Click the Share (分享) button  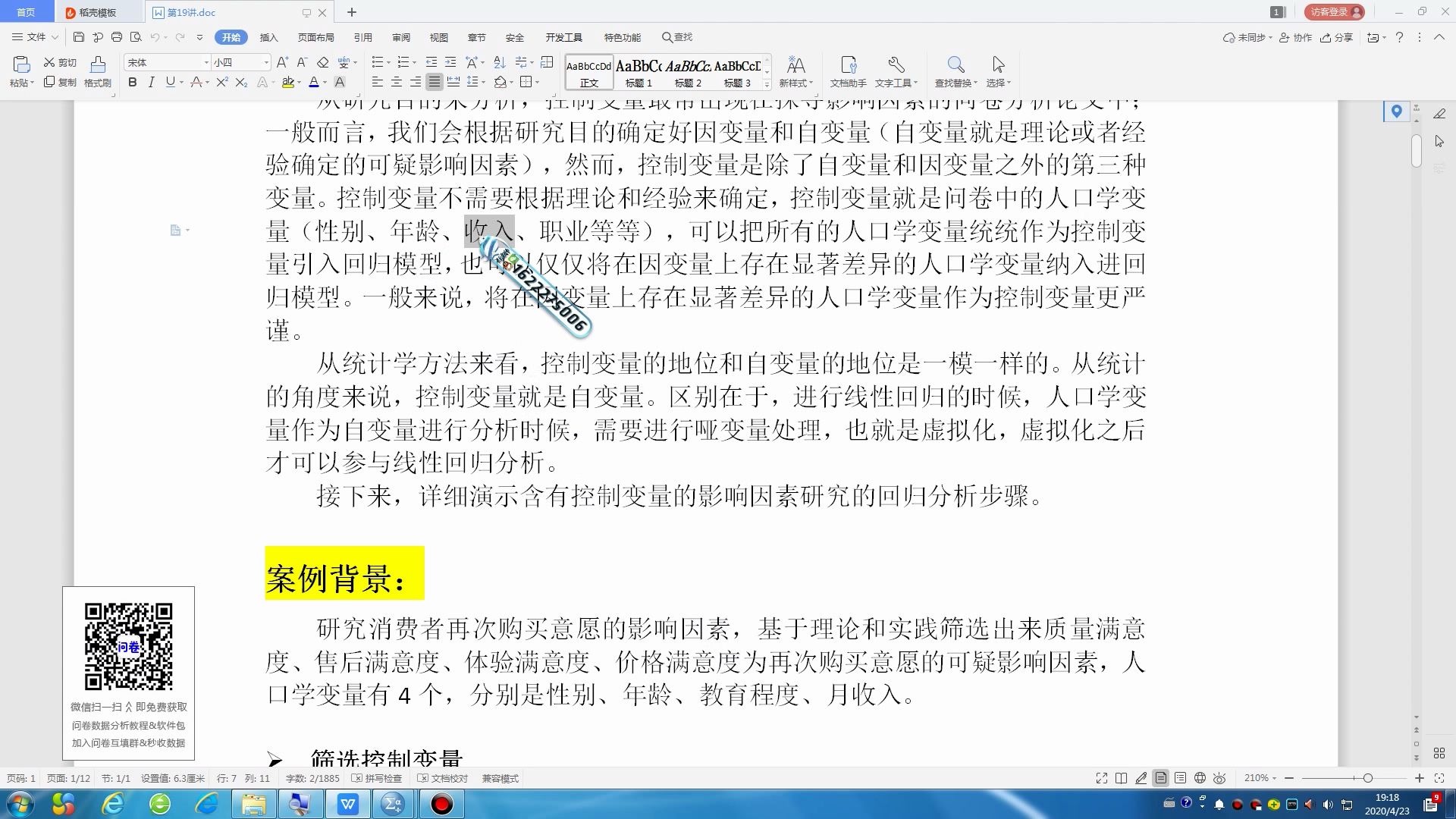(x=1336, y=37)
